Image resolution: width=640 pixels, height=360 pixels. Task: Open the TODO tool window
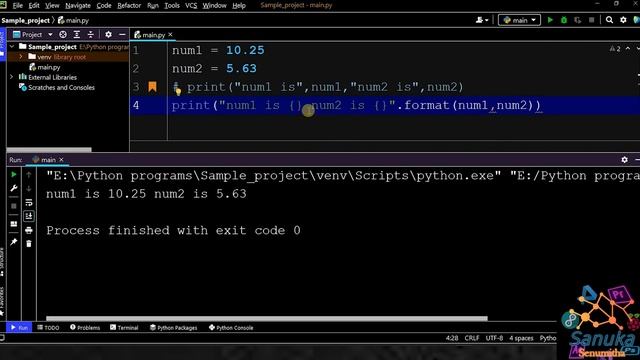tap(48, 328)
